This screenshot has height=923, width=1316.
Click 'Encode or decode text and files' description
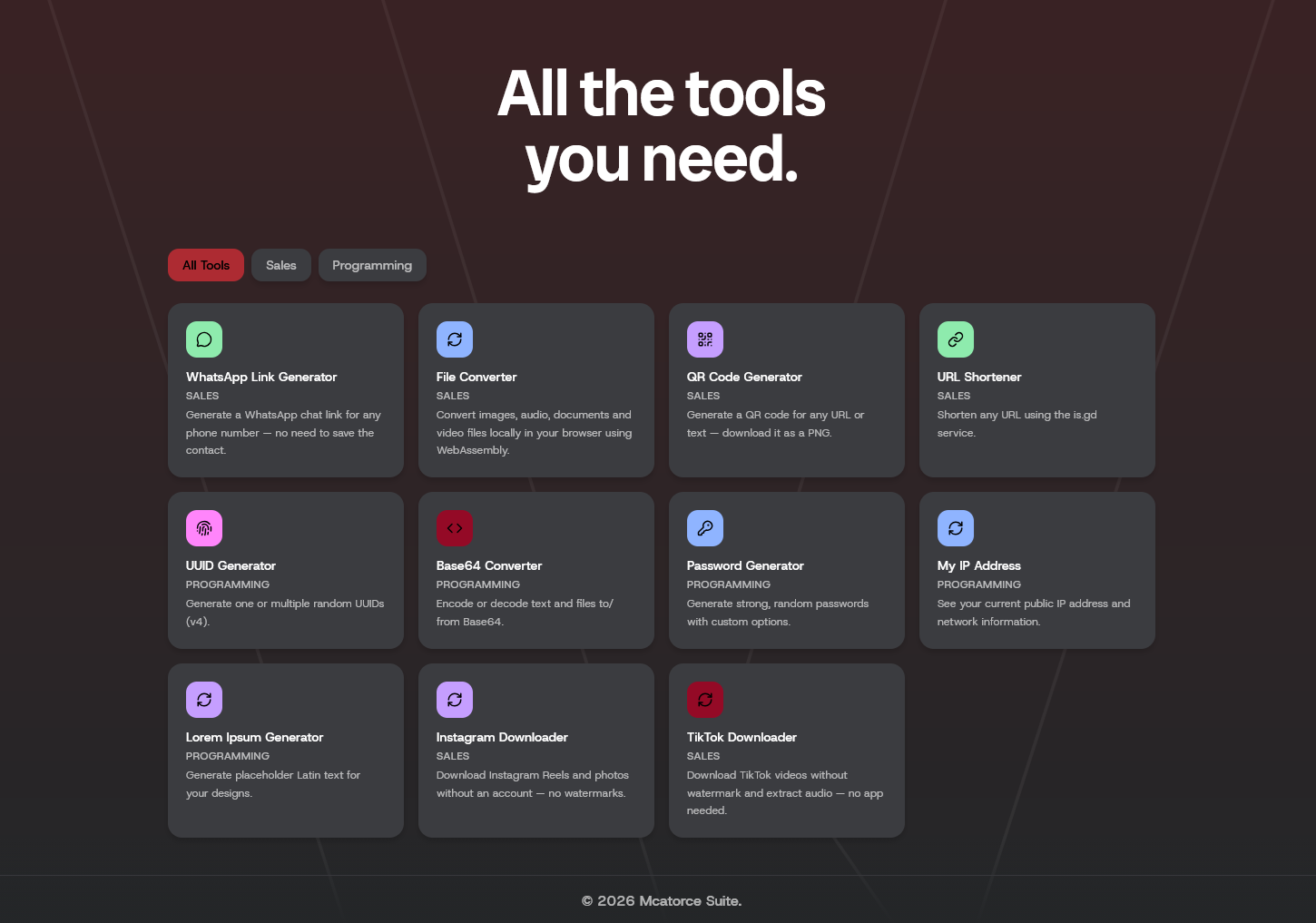point(525,613)
